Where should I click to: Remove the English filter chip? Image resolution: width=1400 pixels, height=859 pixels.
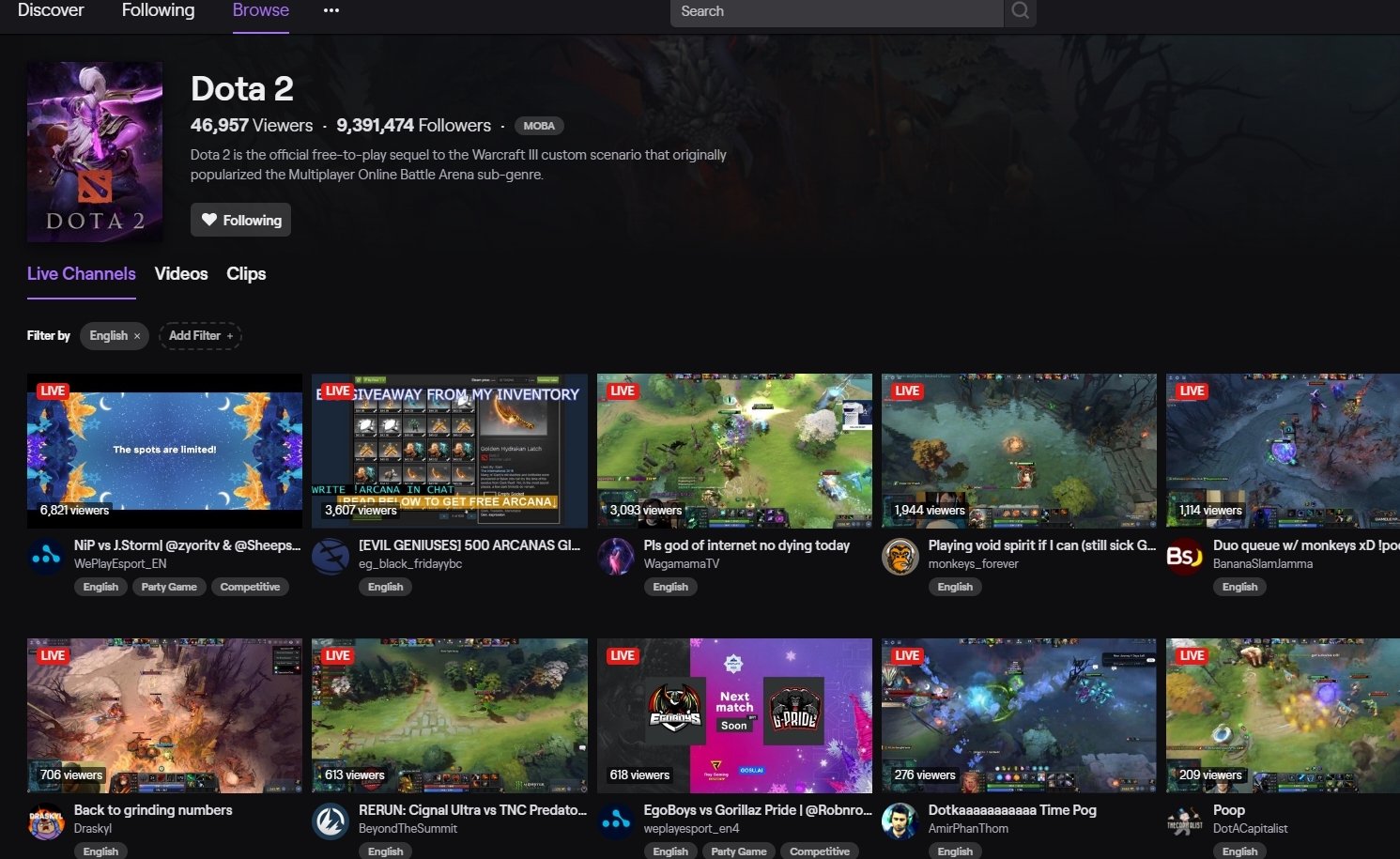137,336
